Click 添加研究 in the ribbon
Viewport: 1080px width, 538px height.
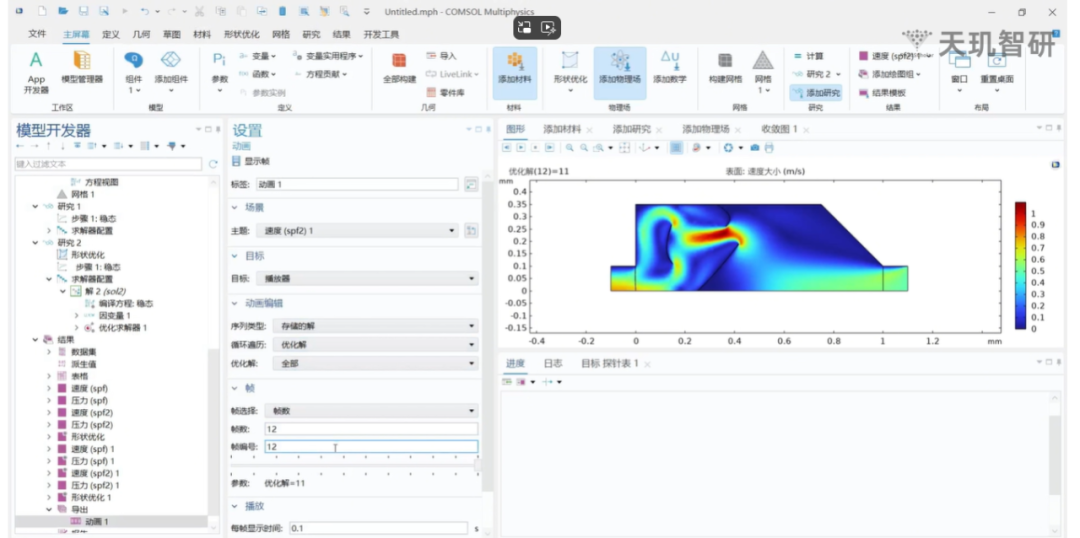pos(816,92)
